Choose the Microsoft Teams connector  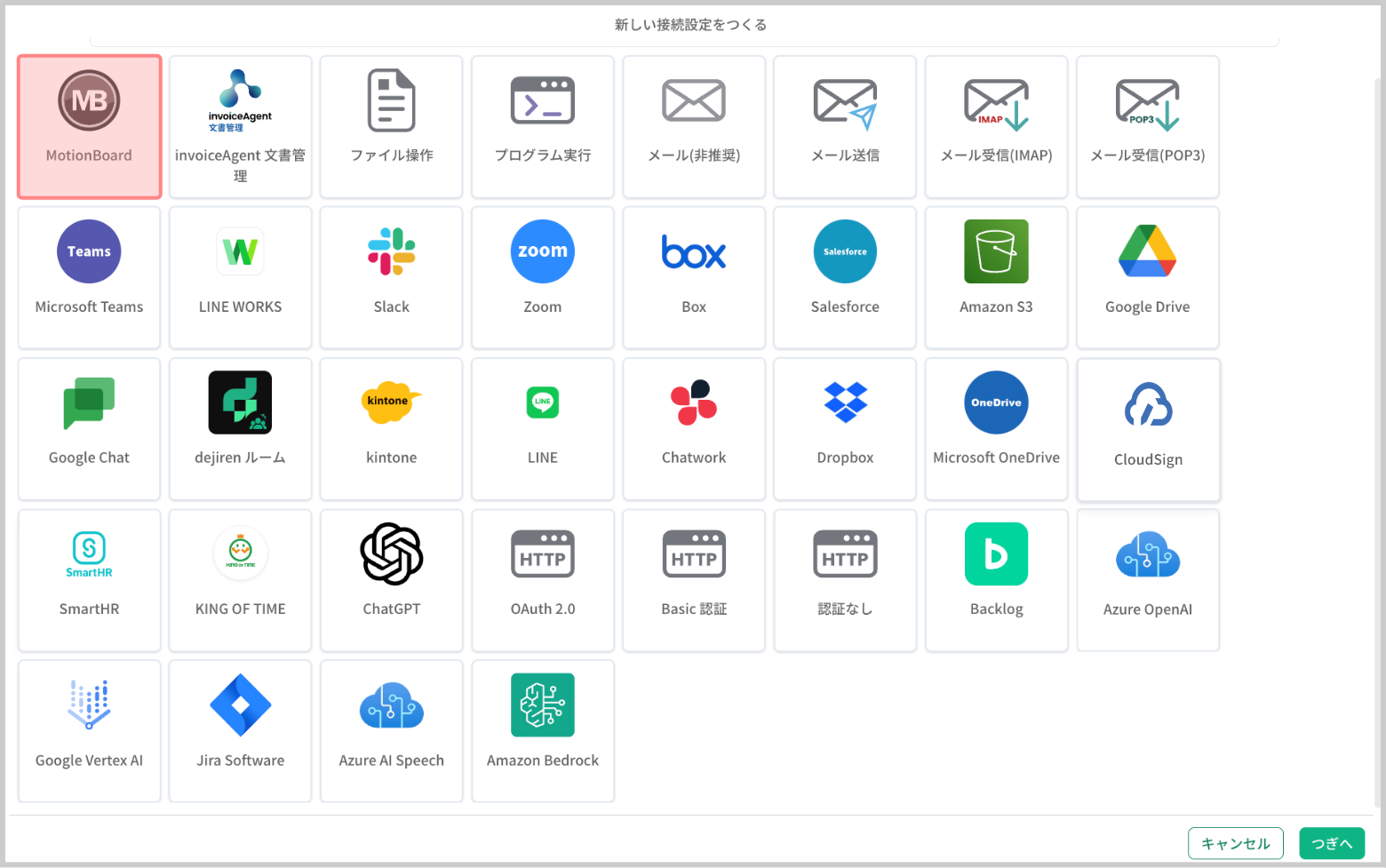click(x=89, y=278)
